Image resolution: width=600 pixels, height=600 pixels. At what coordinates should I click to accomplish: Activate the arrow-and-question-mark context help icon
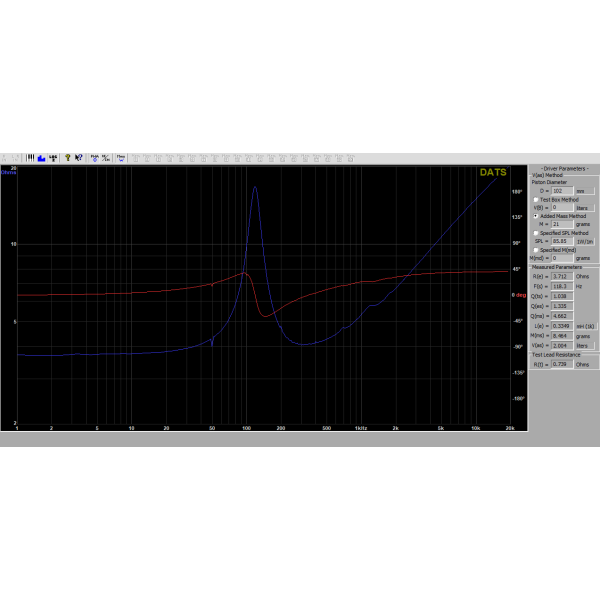pyautogui.click(x=78, y=157)
